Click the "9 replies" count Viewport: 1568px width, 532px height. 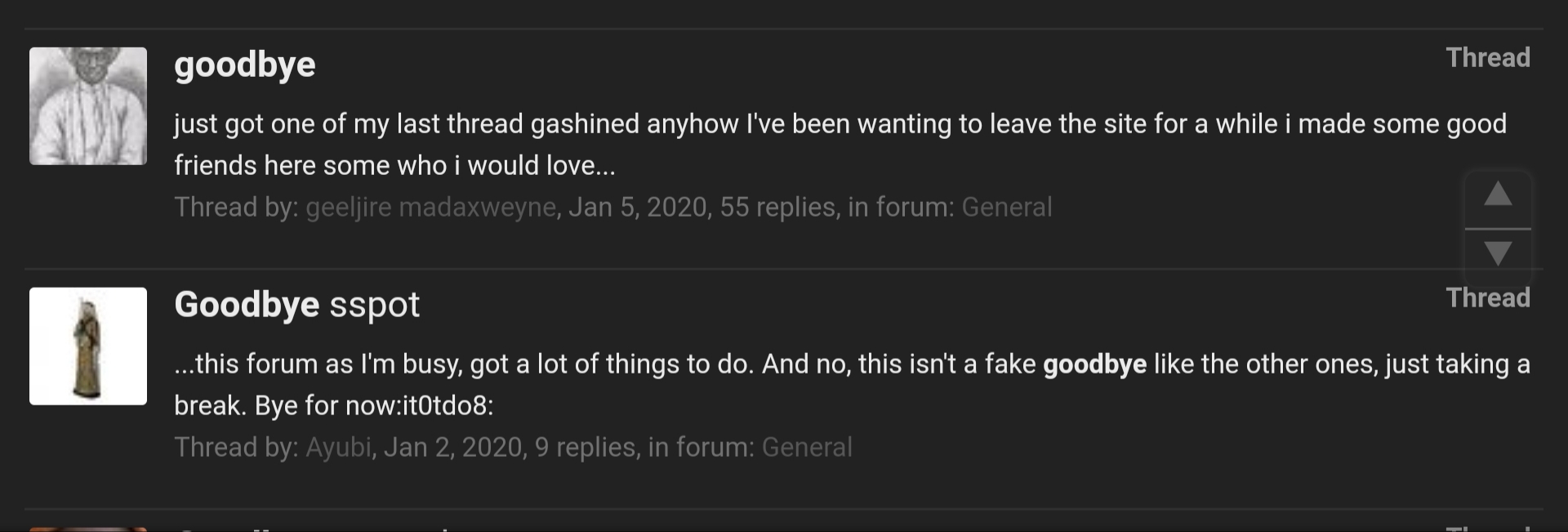[585, 447]
